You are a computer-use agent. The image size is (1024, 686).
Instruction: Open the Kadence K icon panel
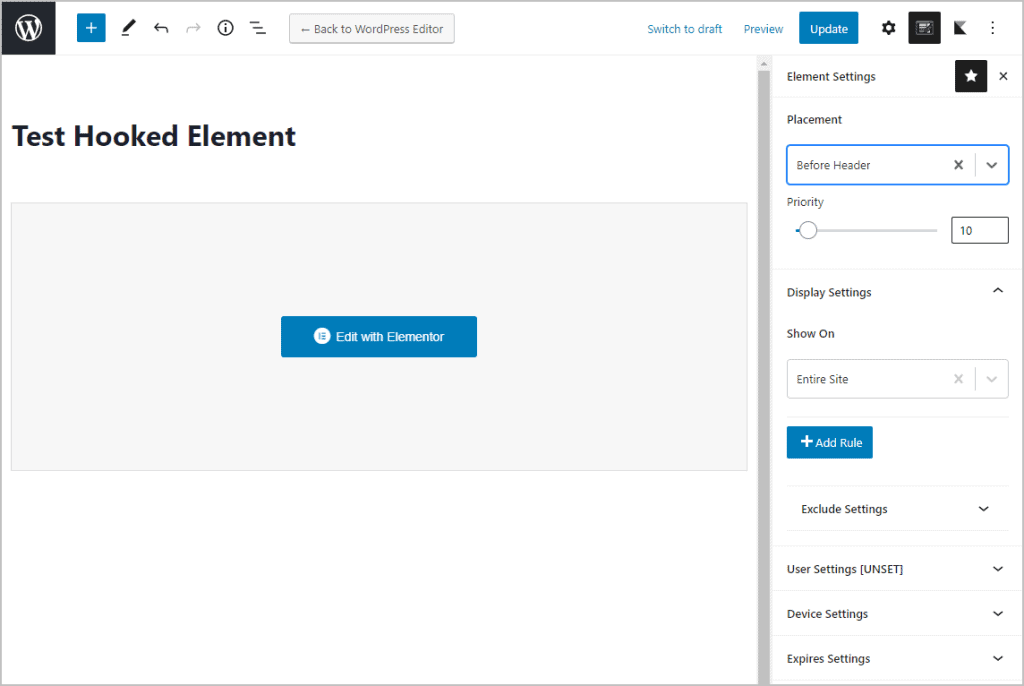[960, 28]
